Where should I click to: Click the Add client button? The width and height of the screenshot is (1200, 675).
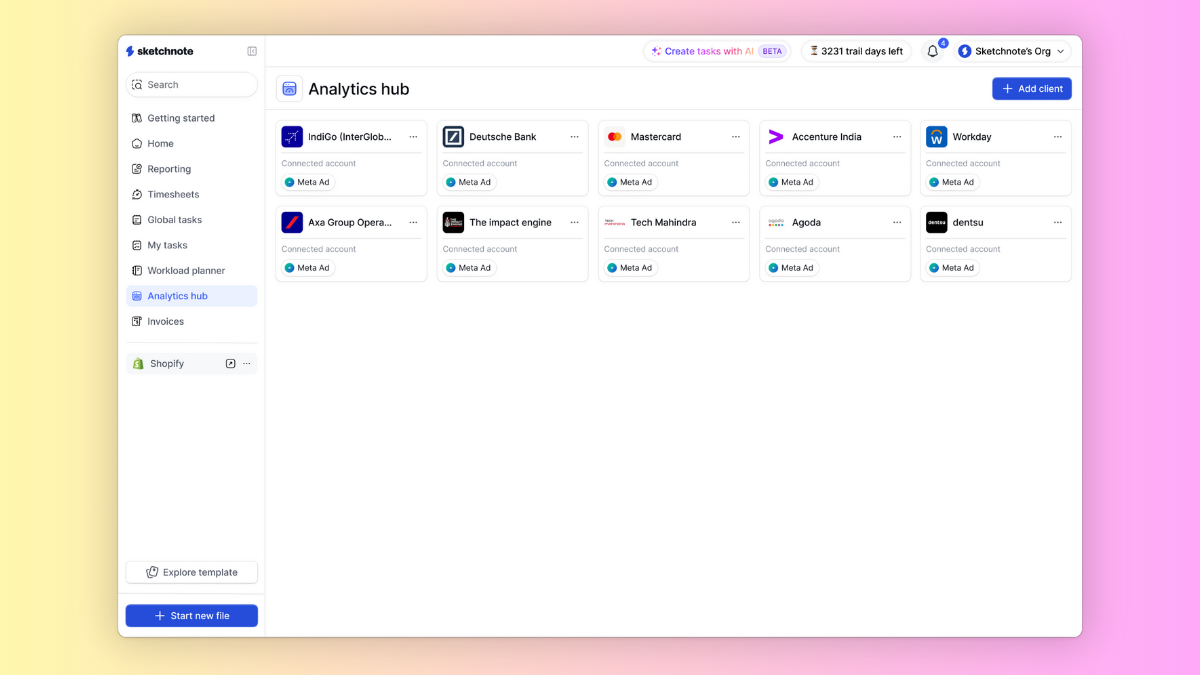tap(1031, 89)
